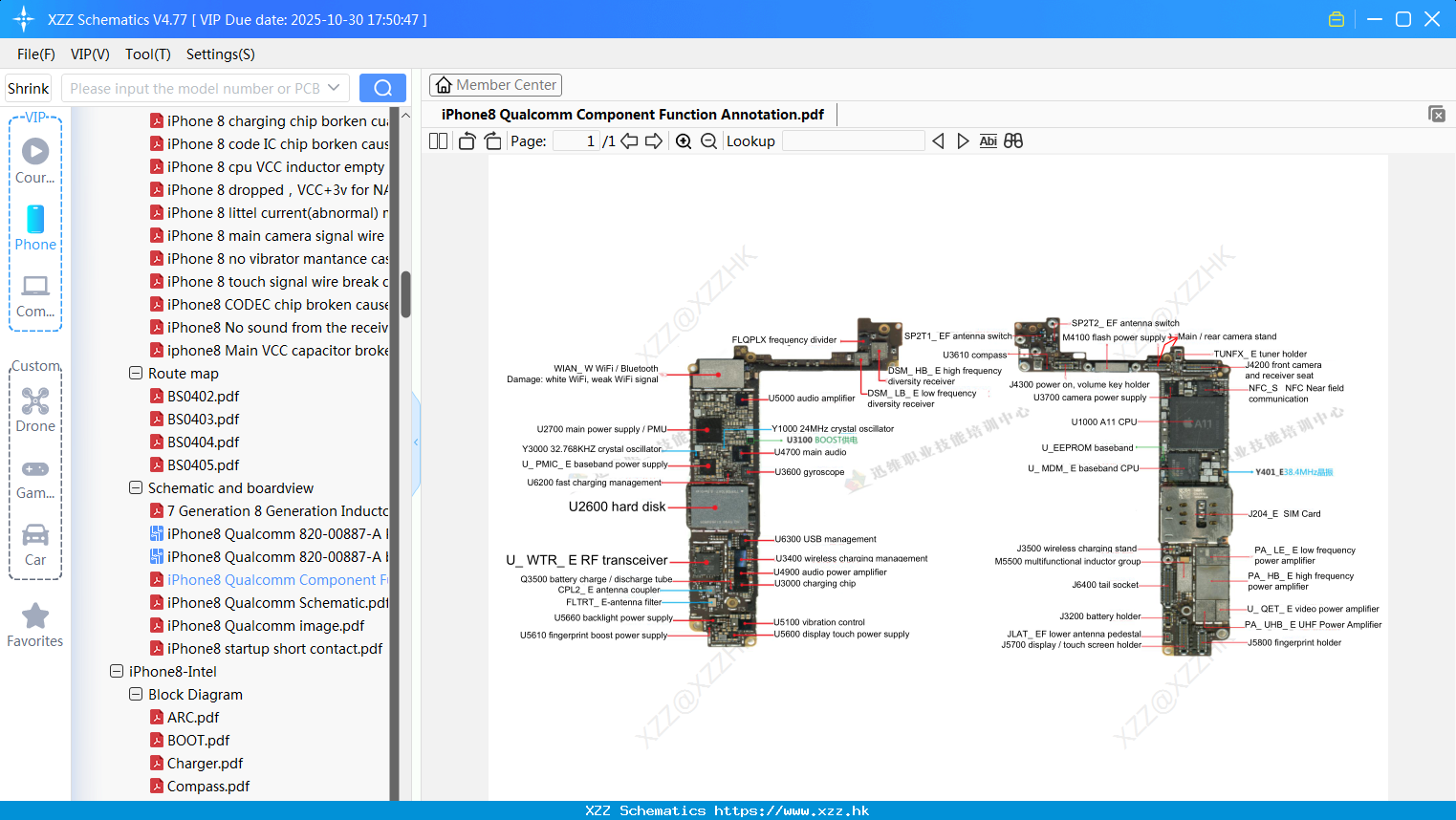Screen dimensions: 1456x820
Task: Find the previous lookup match triangle
Action: click(938, 140)
